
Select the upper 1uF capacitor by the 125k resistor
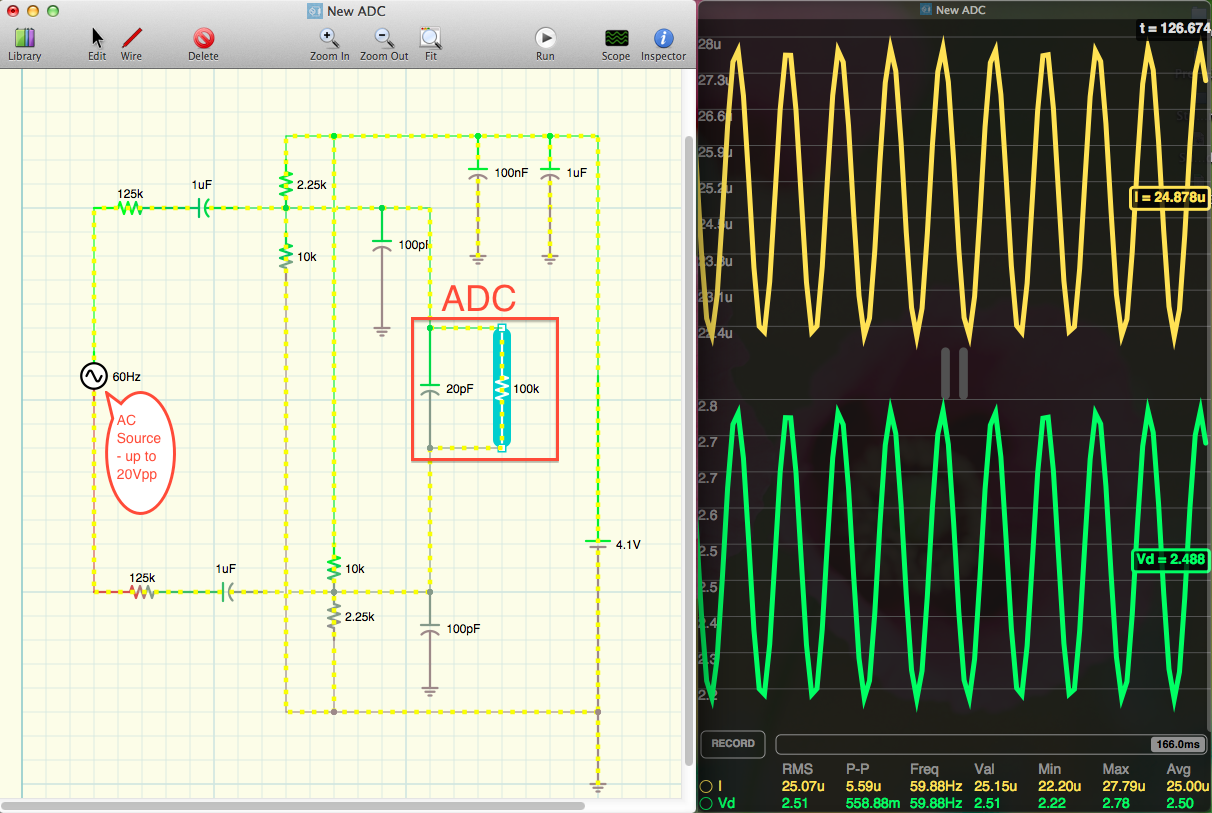pos(203,208)
